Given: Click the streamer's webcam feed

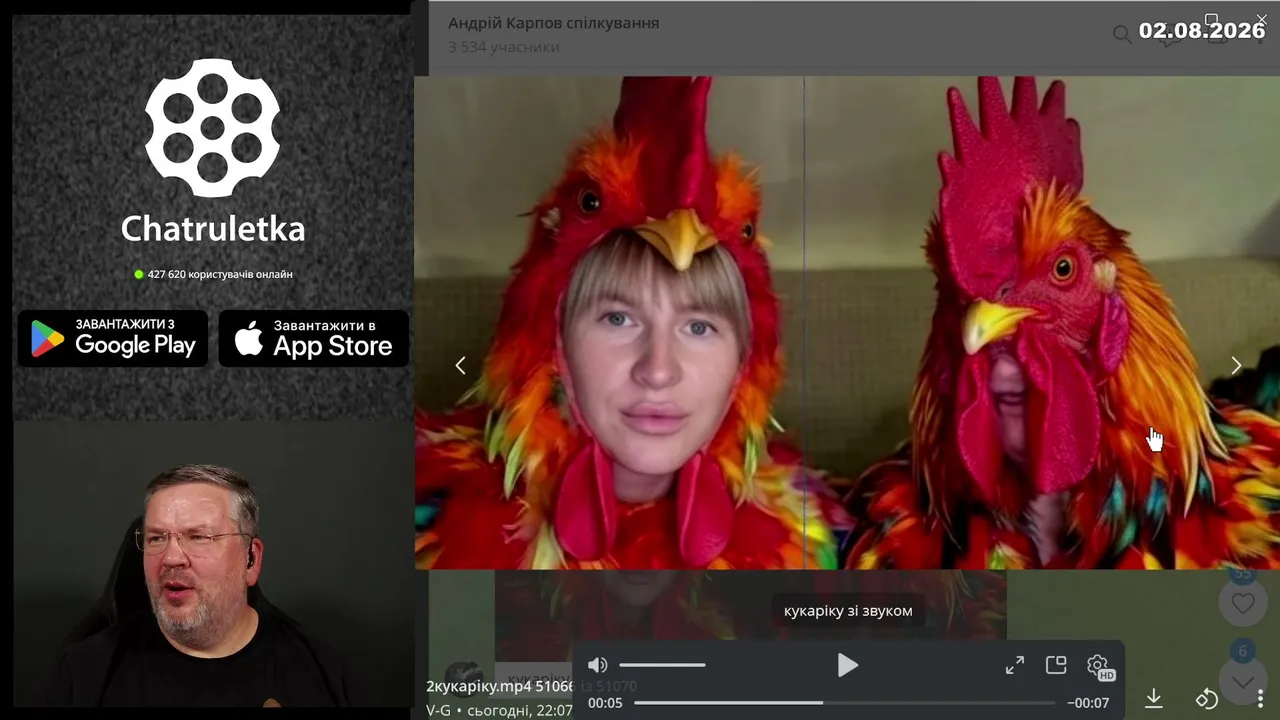Looking at the screenshot, I should pyautogui.click(x=213, y=564).
